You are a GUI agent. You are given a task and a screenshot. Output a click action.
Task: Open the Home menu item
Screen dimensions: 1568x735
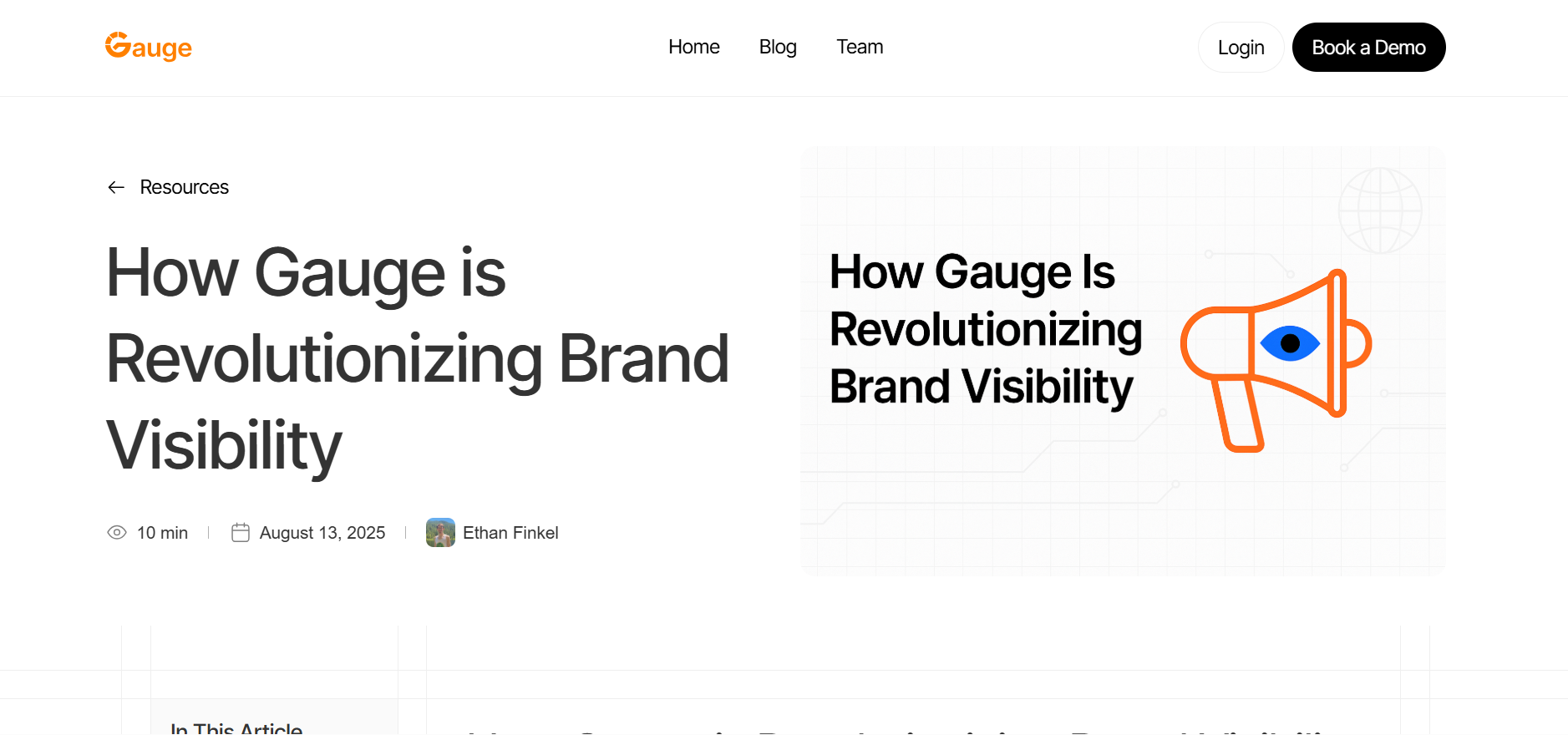[x=693, y=47]
